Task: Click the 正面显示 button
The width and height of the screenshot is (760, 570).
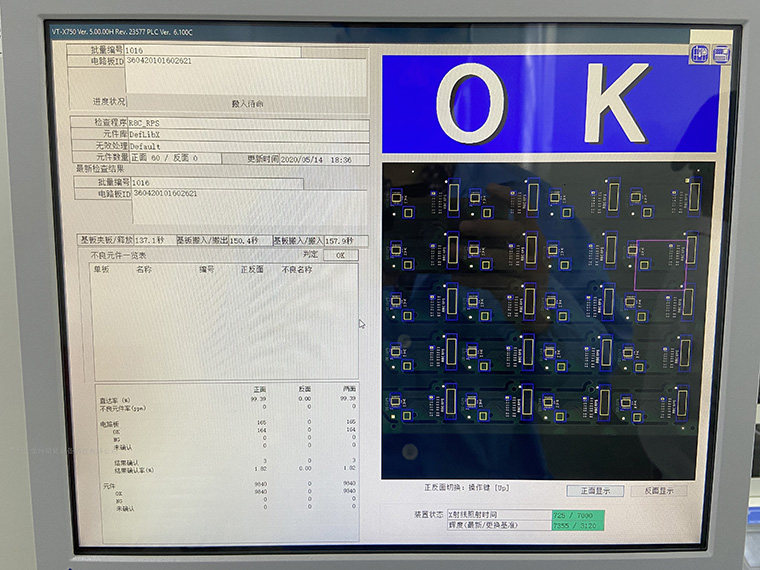Action: point(594,491)
